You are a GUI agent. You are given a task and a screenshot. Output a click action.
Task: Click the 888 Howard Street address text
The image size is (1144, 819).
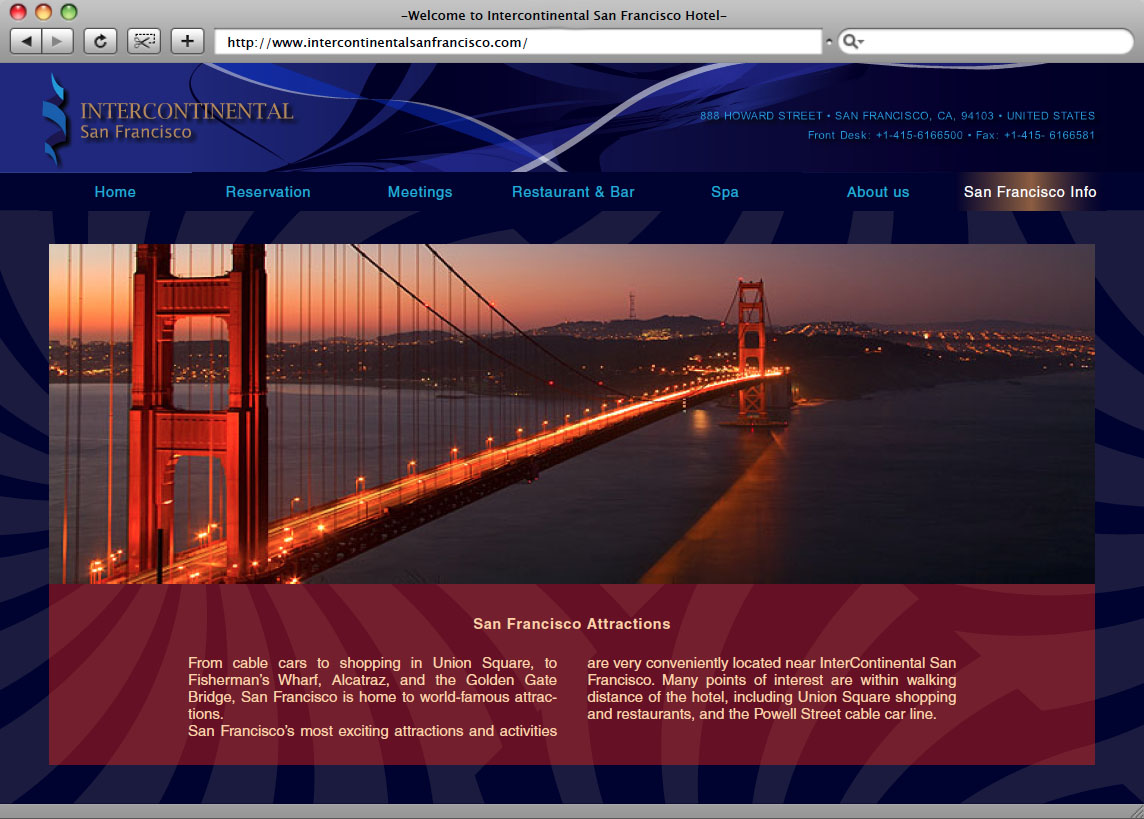(x=897, y=115)
